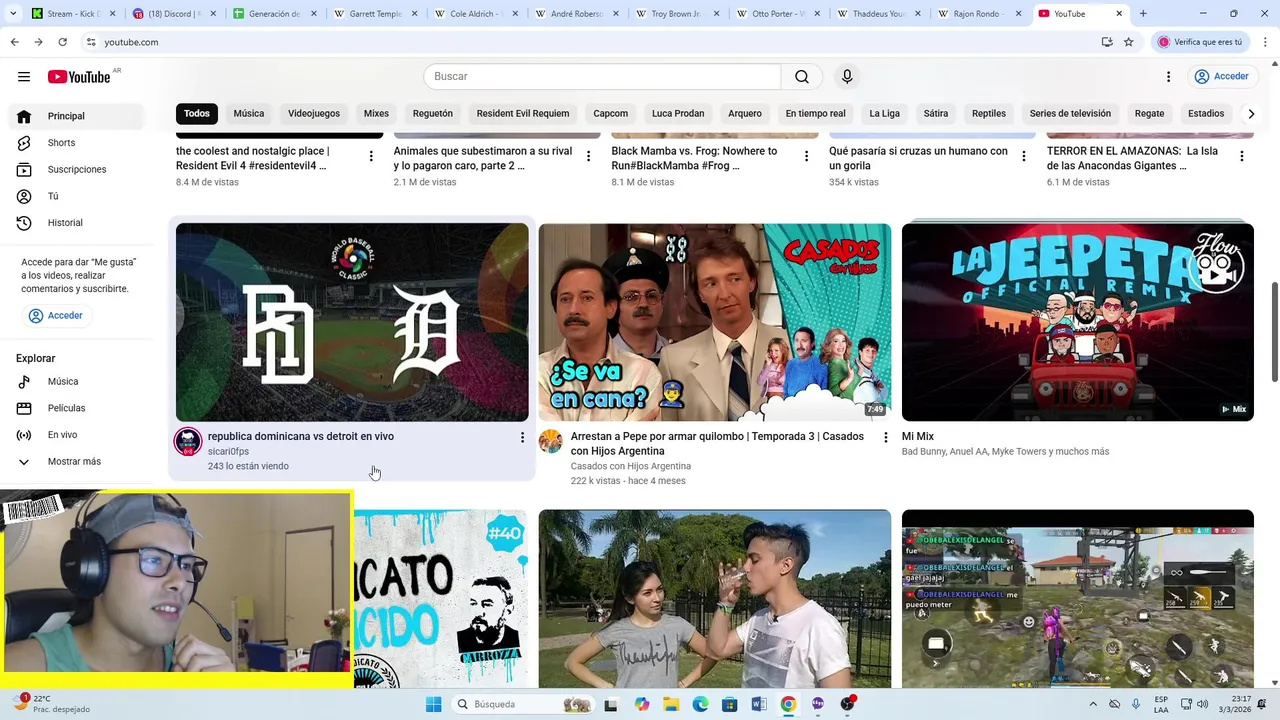
Task: Open a new browser tab
Action: pyautogui.click(x=1143, y=14)
